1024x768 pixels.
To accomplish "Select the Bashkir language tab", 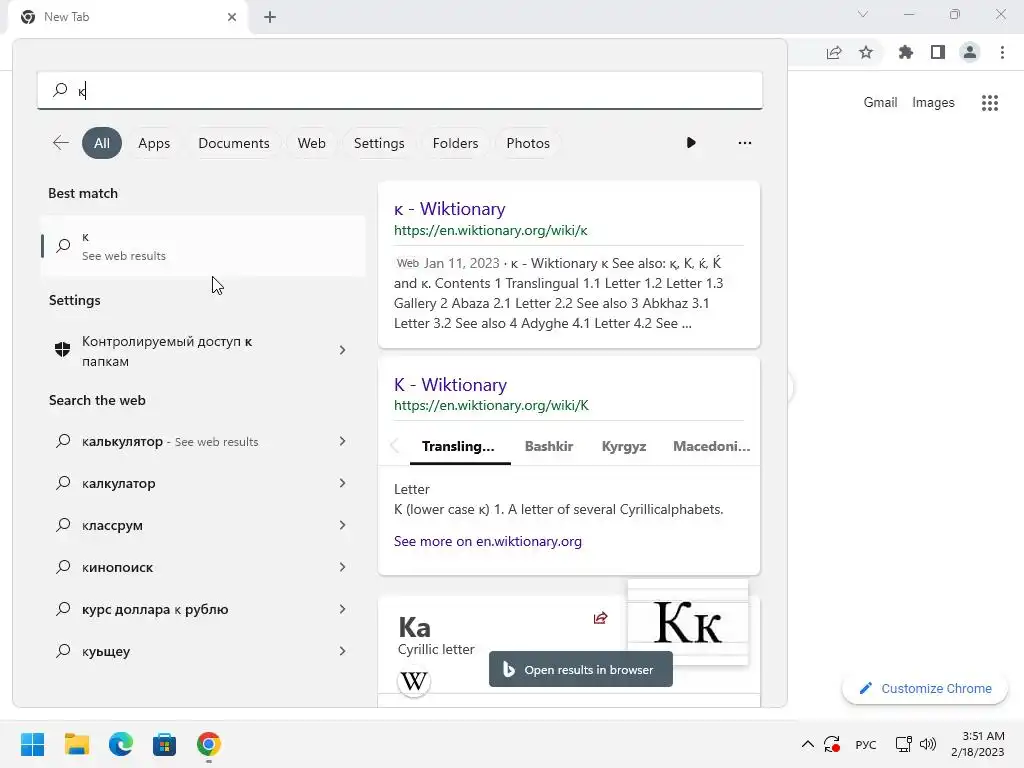I will 549,447.
